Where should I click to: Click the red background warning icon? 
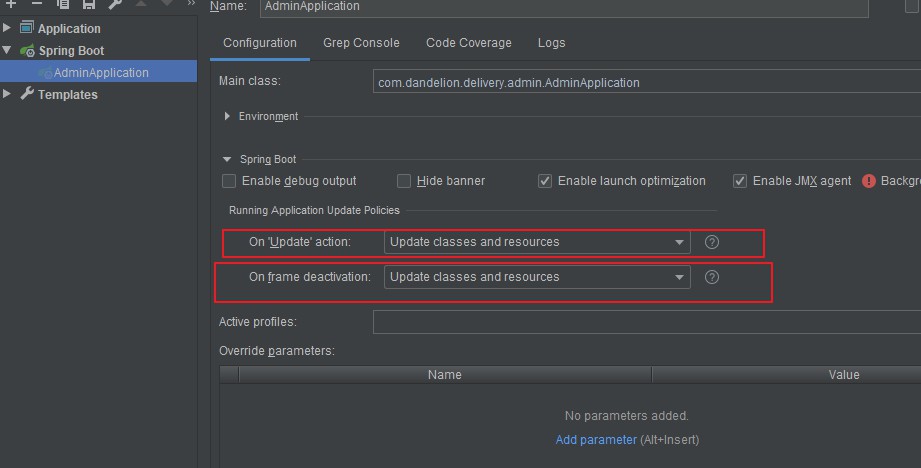(x=869, y=181)
